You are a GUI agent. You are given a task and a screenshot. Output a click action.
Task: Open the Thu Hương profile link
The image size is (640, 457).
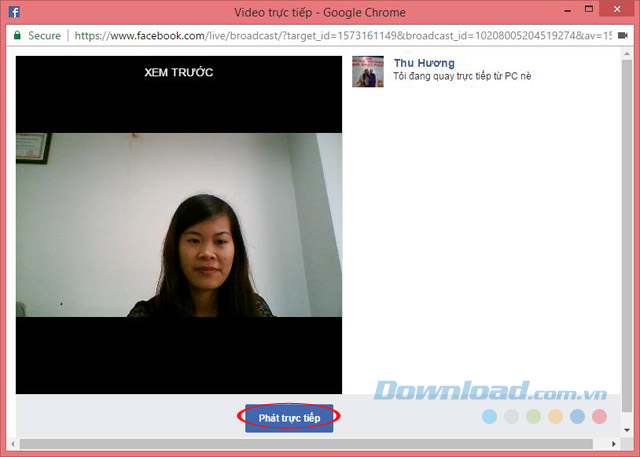(424, 63)
